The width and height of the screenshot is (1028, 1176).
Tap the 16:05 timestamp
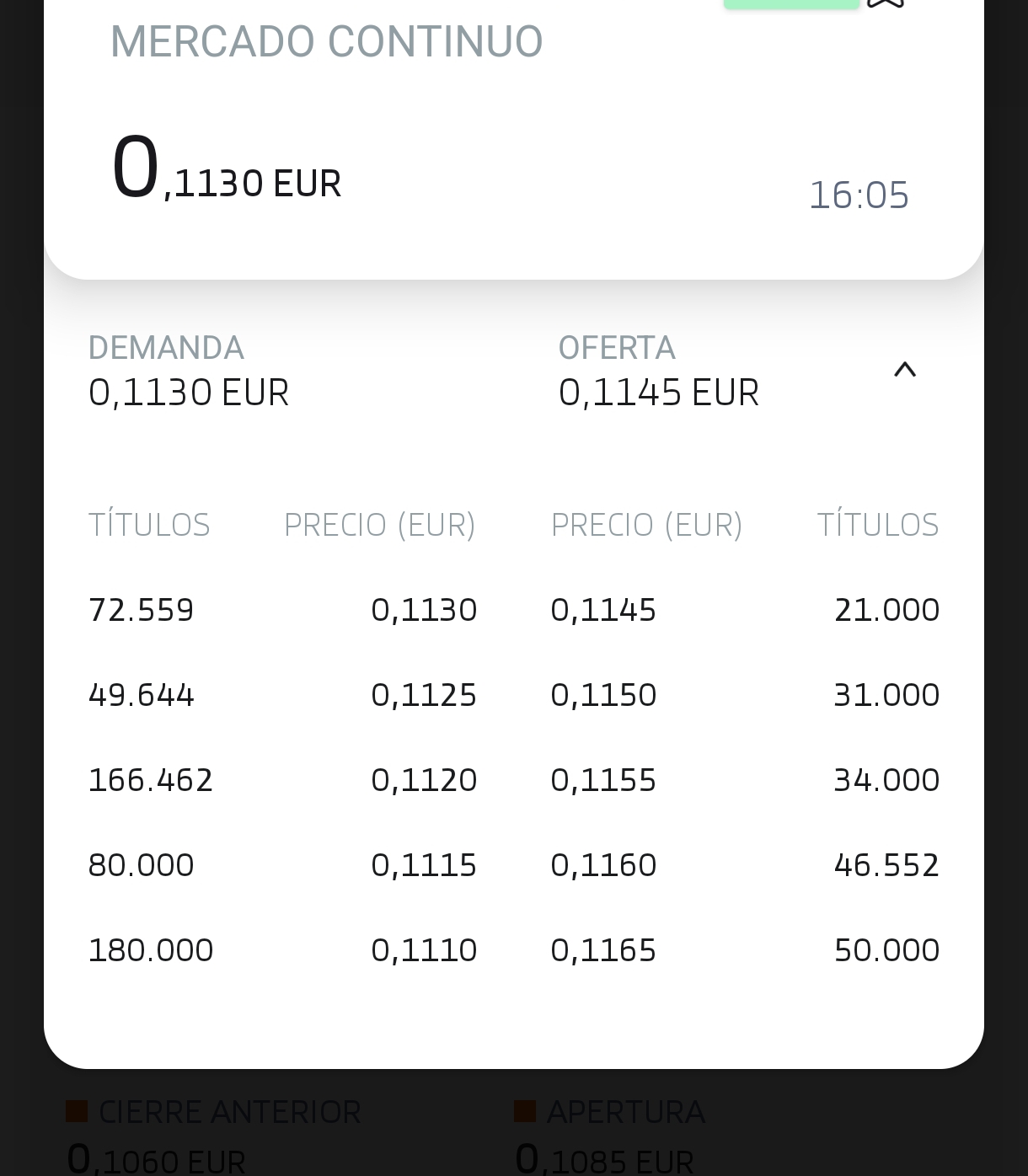pyautogui.click(x=859, y=195)
